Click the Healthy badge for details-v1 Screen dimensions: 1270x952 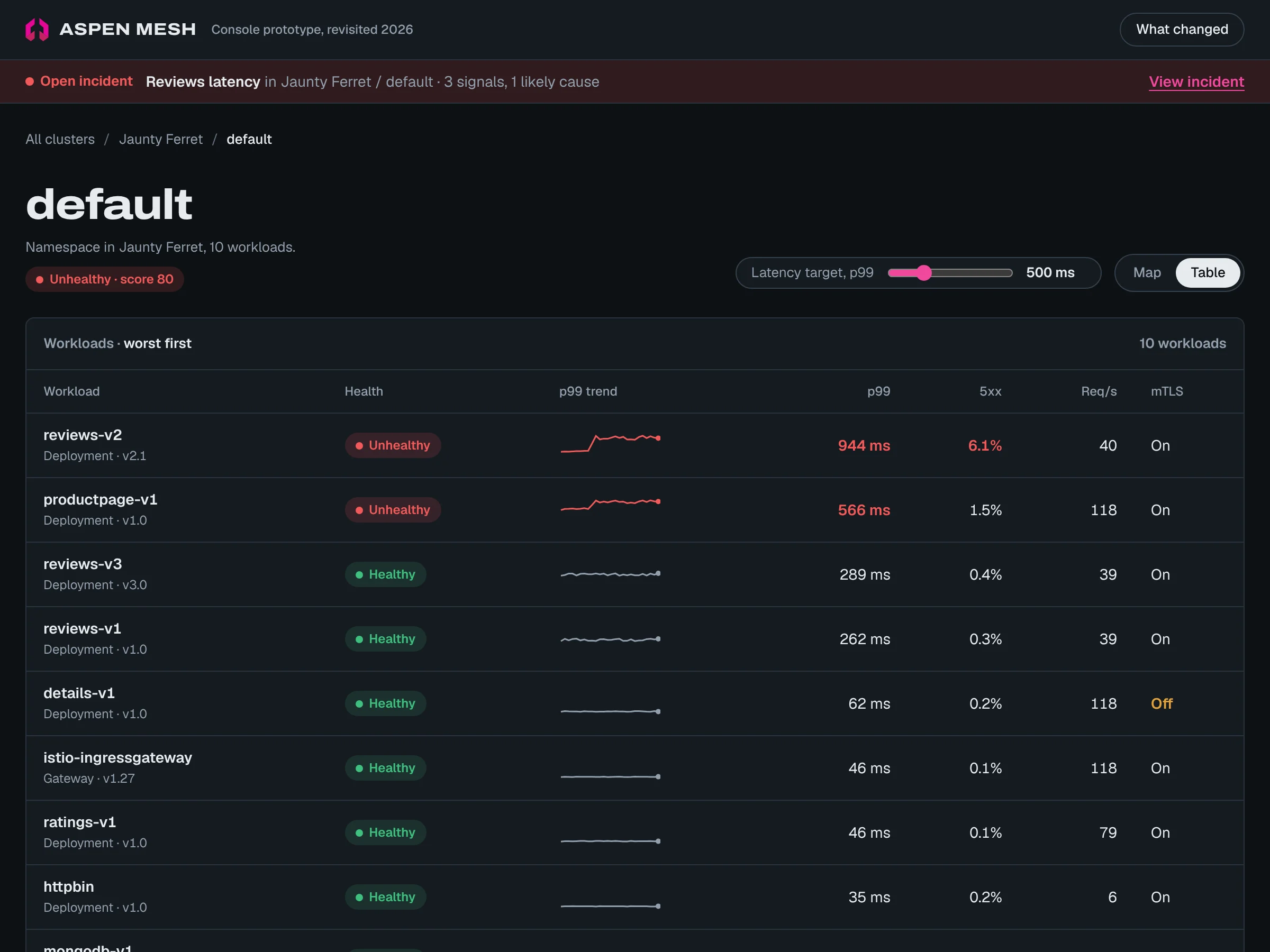click(x=385, y=703)
